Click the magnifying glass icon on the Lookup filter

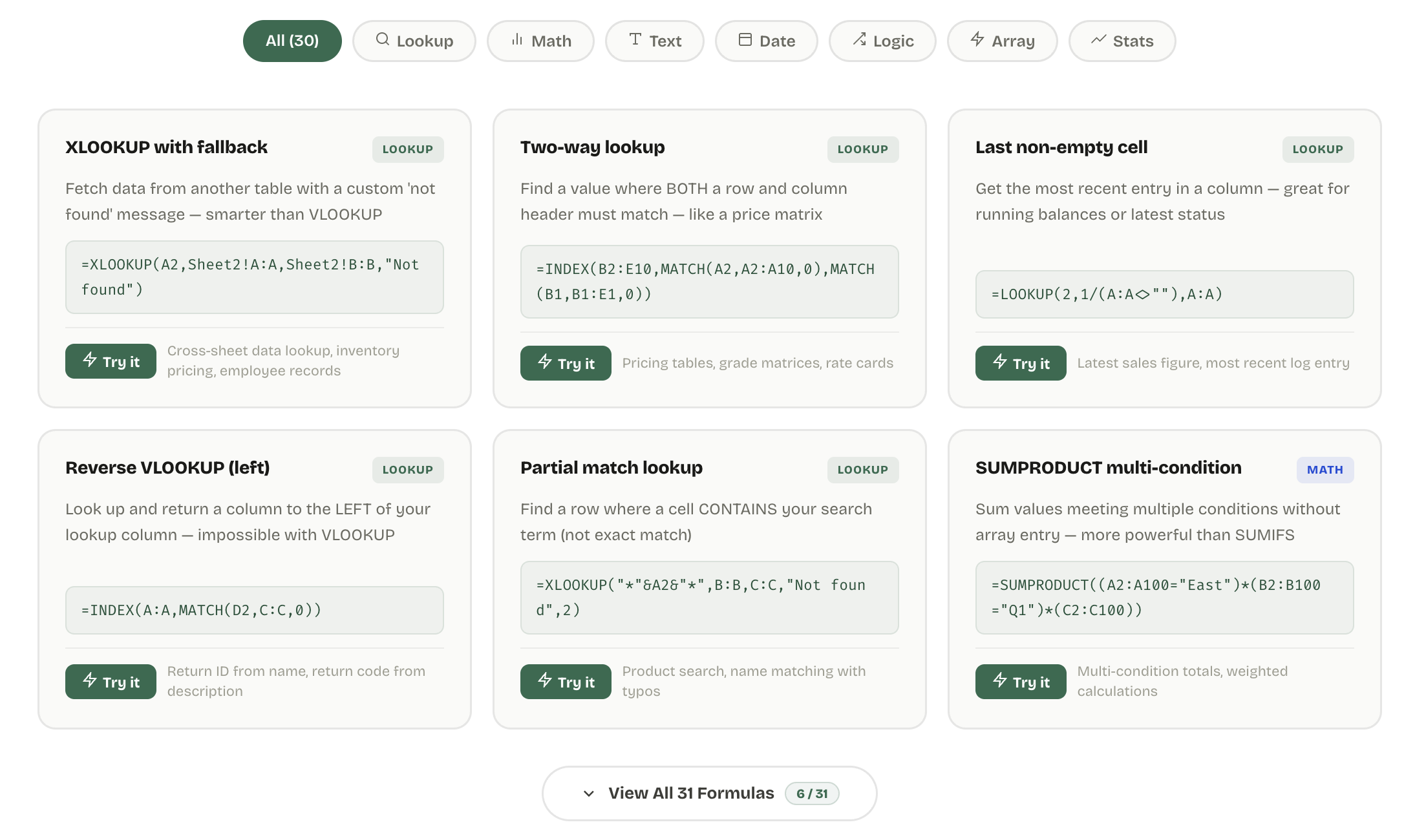click(383, 40)
